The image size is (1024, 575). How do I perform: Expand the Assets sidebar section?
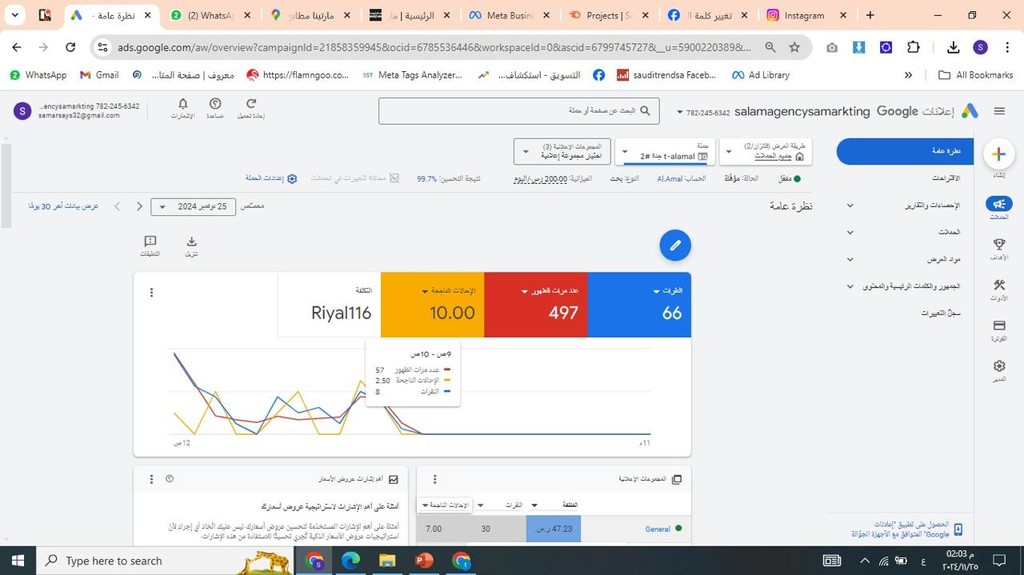pos(850,259)
